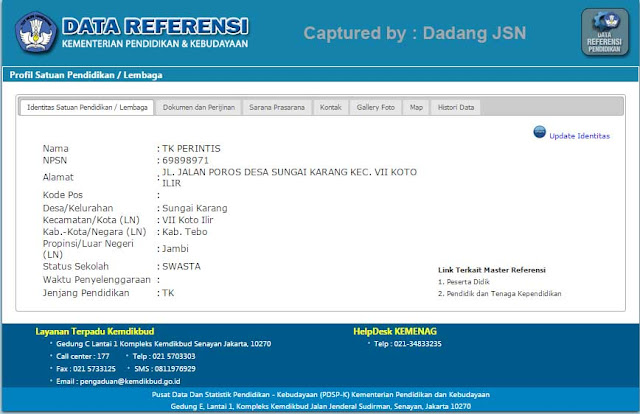Click the Kemdikbud Tut Wuri Handayani logo
This screenshot has height=414, width=640.
[36, 32]
